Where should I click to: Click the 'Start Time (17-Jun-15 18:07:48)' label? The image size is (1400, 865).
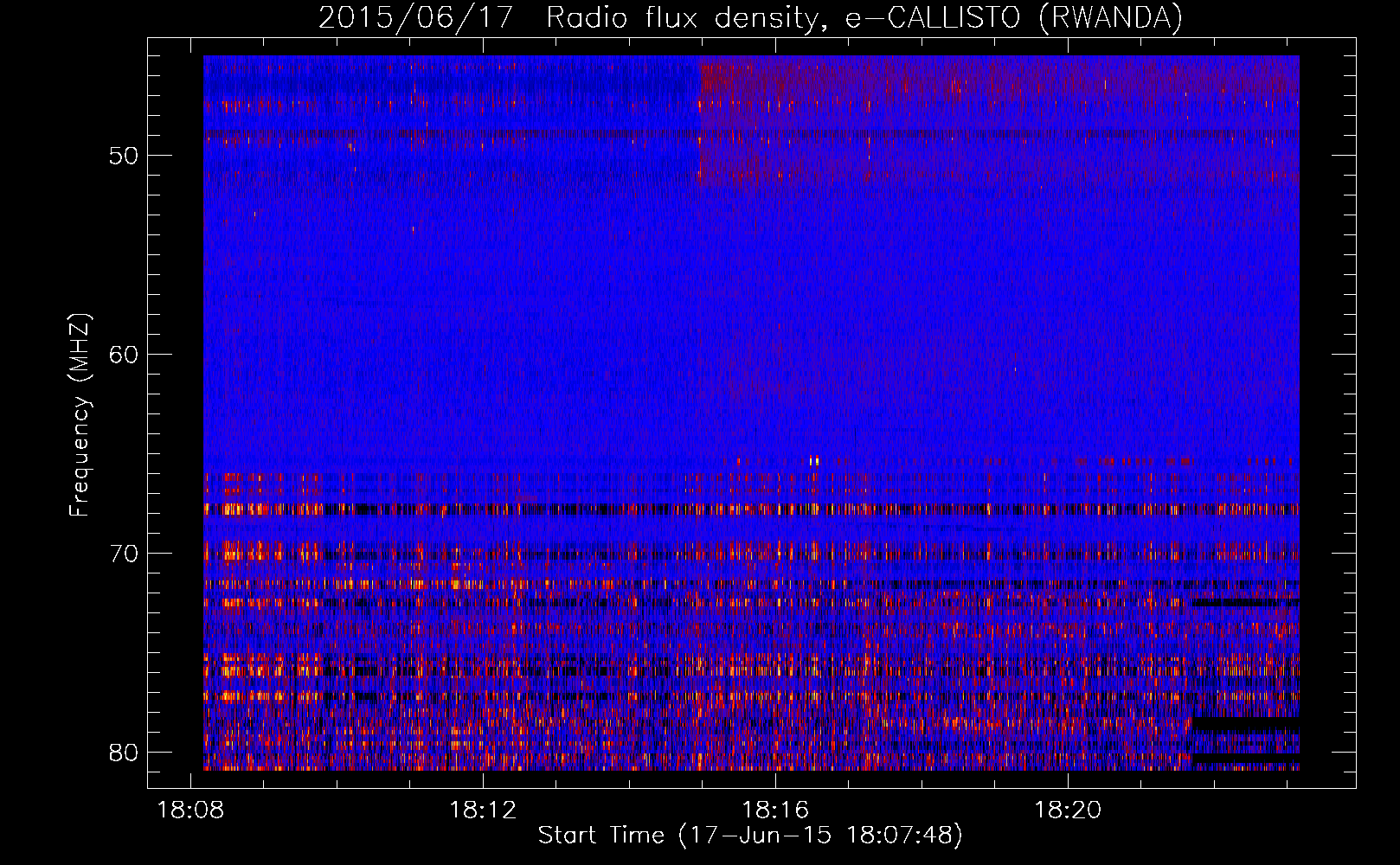750,836
